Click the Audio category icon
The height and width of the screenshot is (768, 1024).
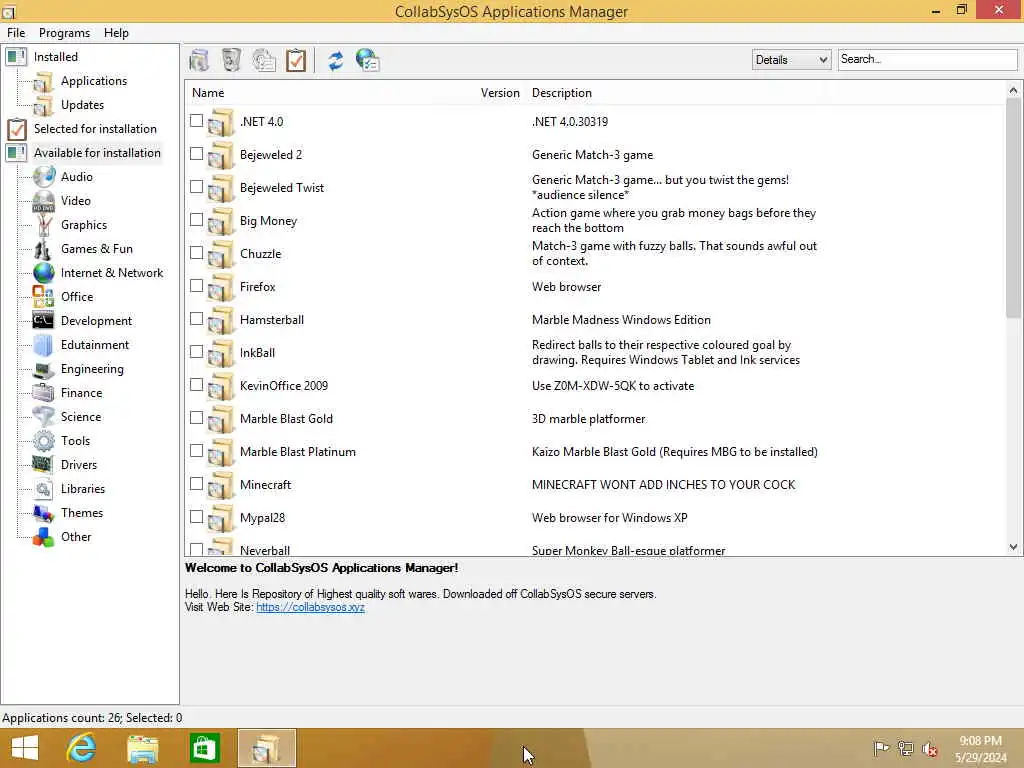(44, 176)
